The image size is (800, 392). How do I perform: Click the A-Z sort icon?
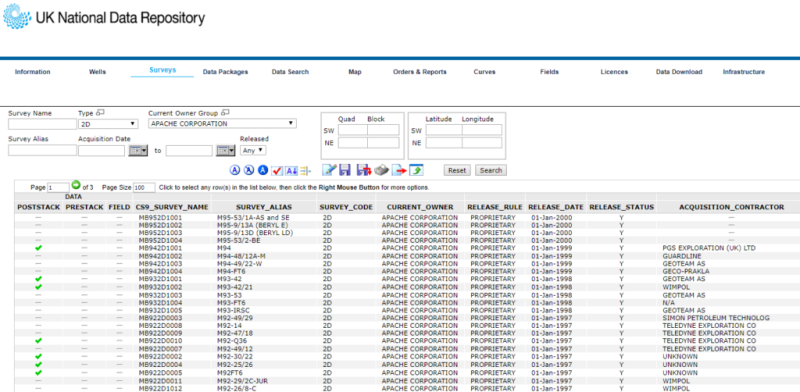[x=291, y=170]
